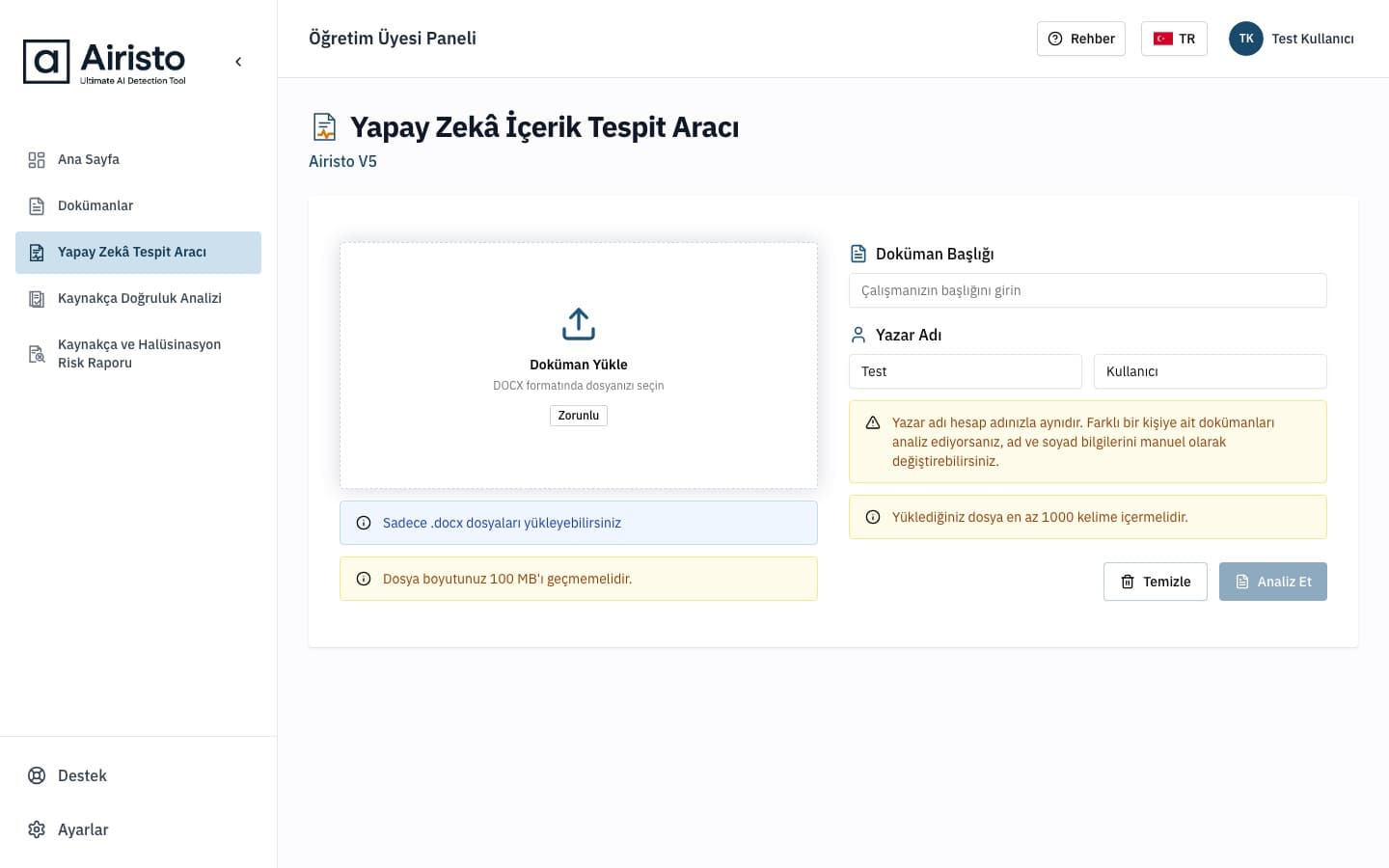Image resolution: width=1389 pixels, height=868 pixels.
Task: Select Yapay Zekâ Tespit Aracı menu item
Action: tap(138, 253)
